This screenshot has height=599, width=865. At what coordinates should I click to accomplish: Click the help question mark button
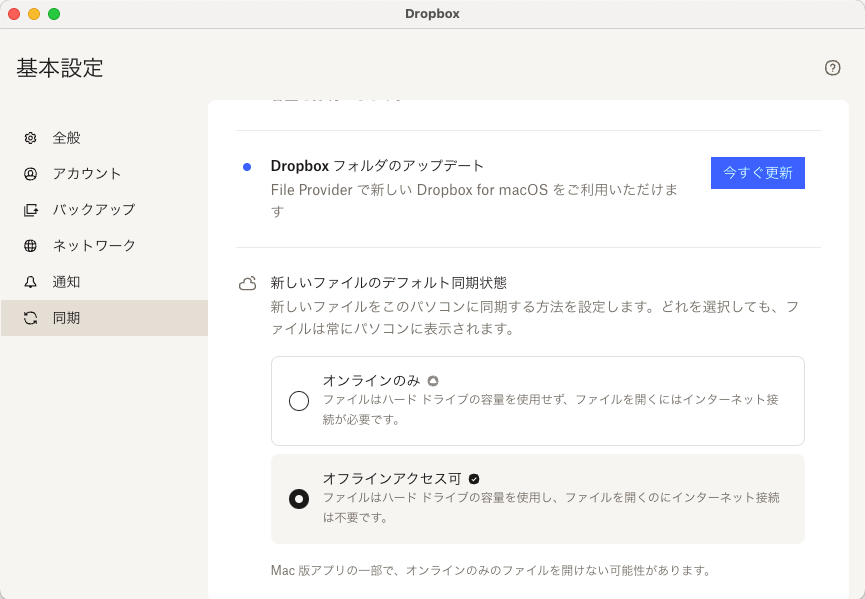(x=833, y=68)
